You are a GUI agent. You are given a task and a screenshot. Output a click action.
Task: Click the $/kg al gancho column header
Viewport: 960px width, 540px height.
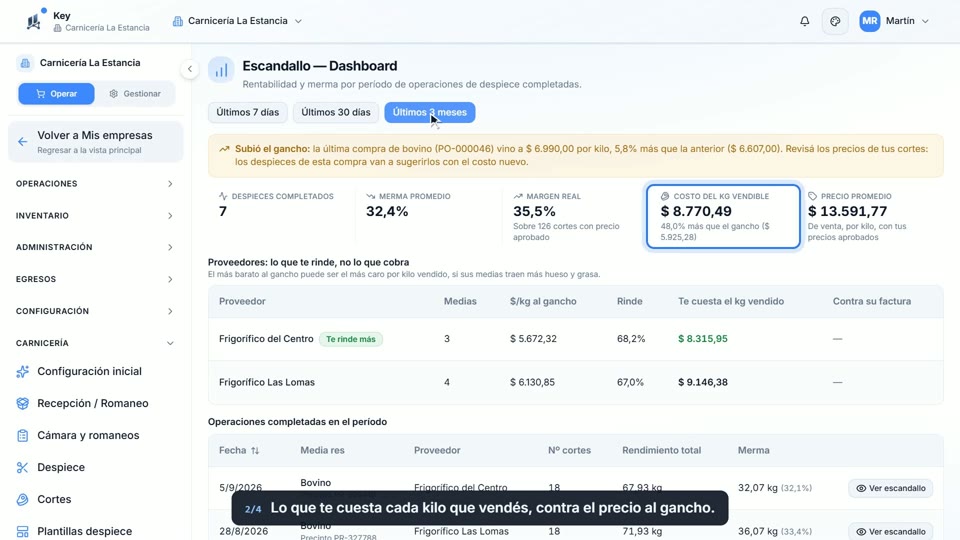543,301
